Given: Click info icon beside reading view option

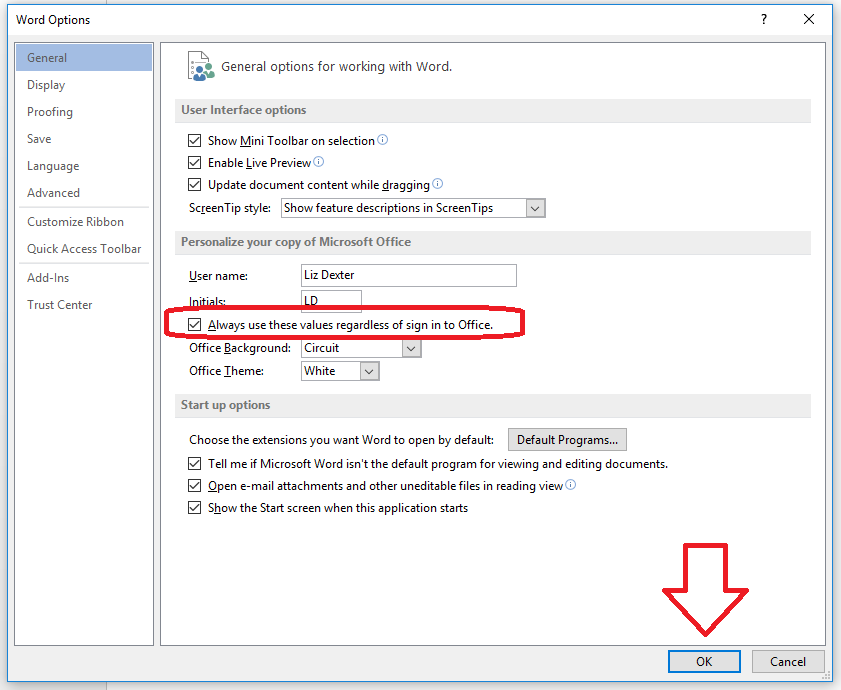Looking at the screenshot, I should pos(571,486).
